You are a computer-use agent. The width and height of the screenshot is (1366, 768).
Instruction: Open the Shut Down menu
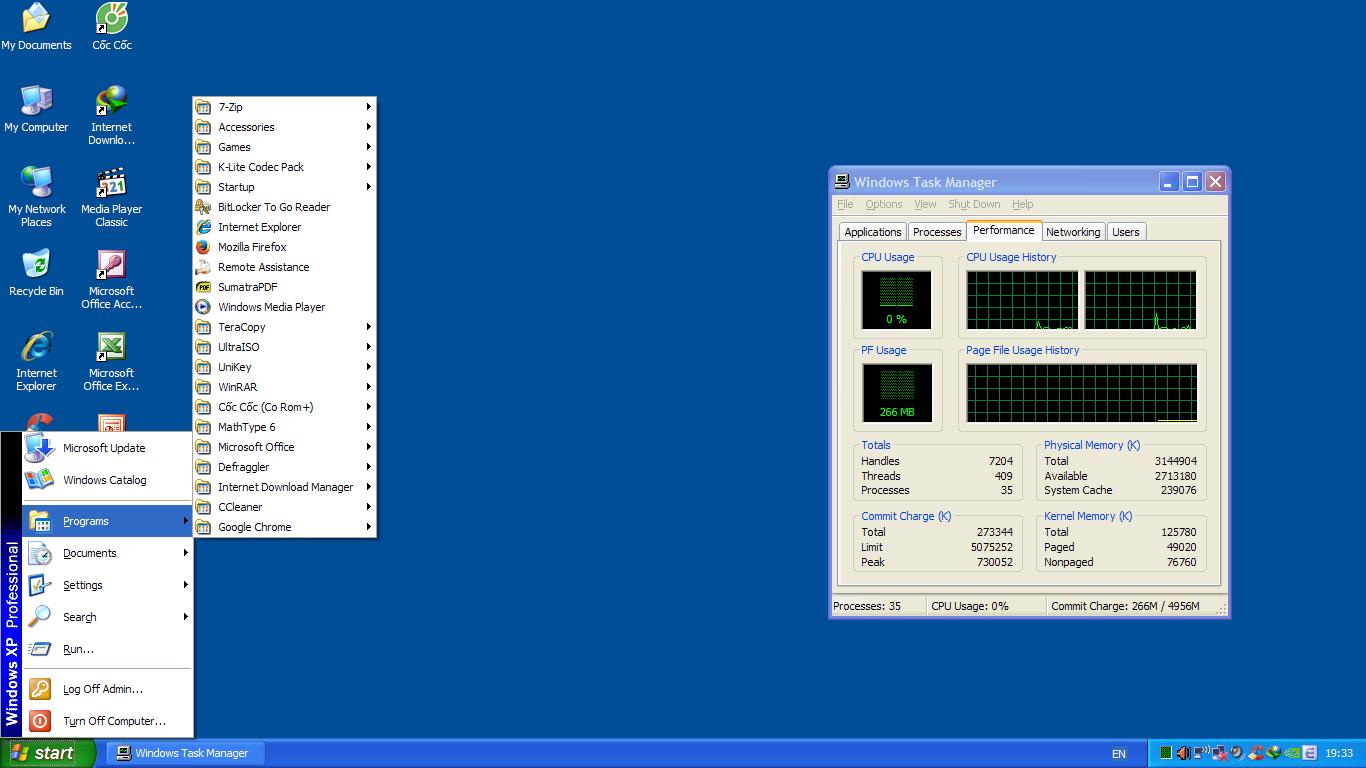tap(973, 204)
